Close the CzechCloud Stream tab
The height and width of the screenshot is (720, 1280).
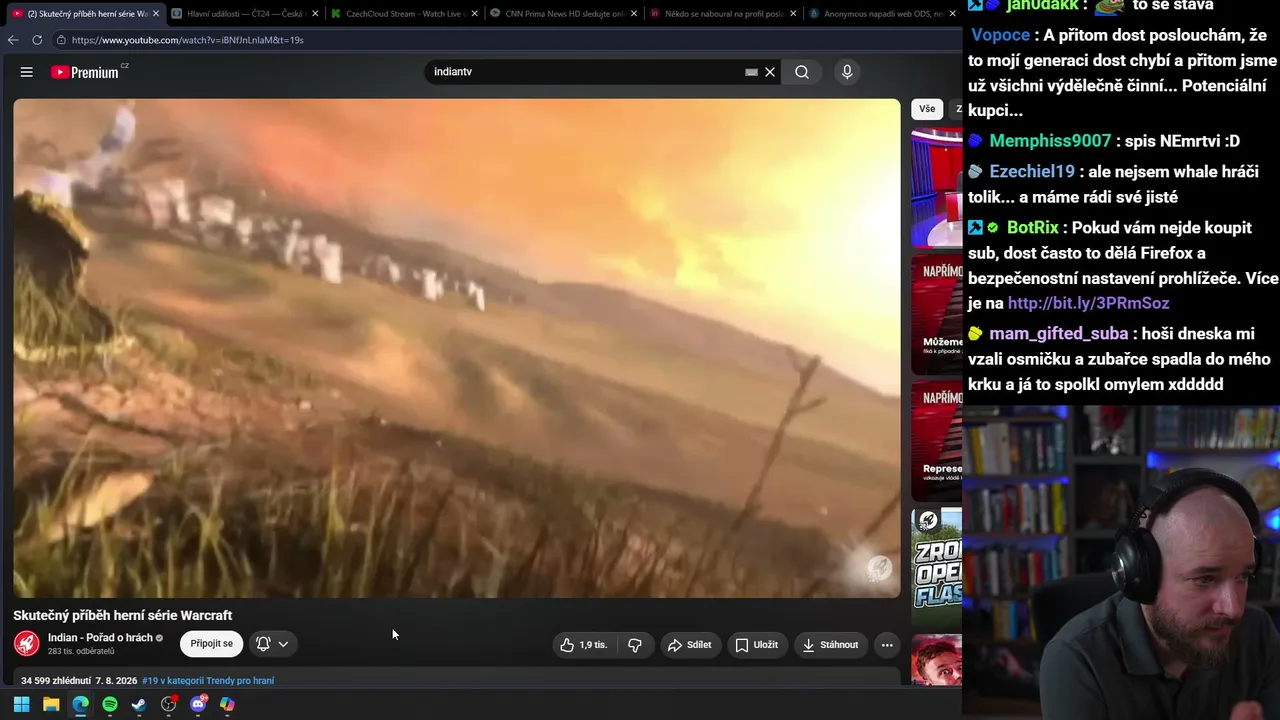[x=475, y=14]
